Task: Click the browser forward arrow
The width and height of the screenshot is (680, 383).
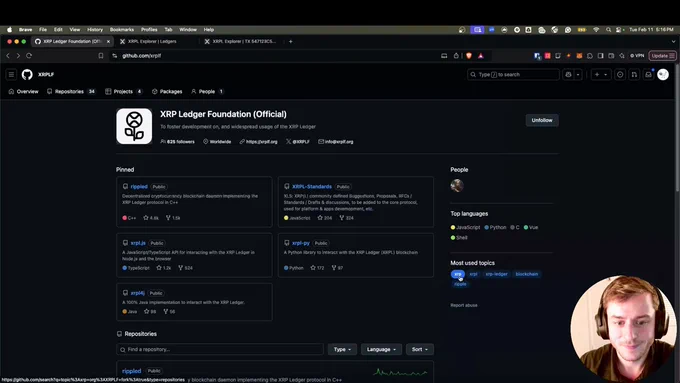Action: click(18, 56)
